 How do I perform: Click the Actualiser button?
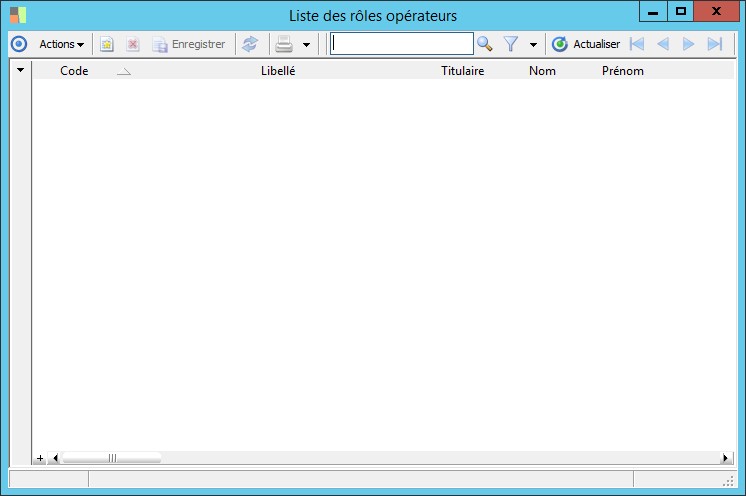click(586, 44)
